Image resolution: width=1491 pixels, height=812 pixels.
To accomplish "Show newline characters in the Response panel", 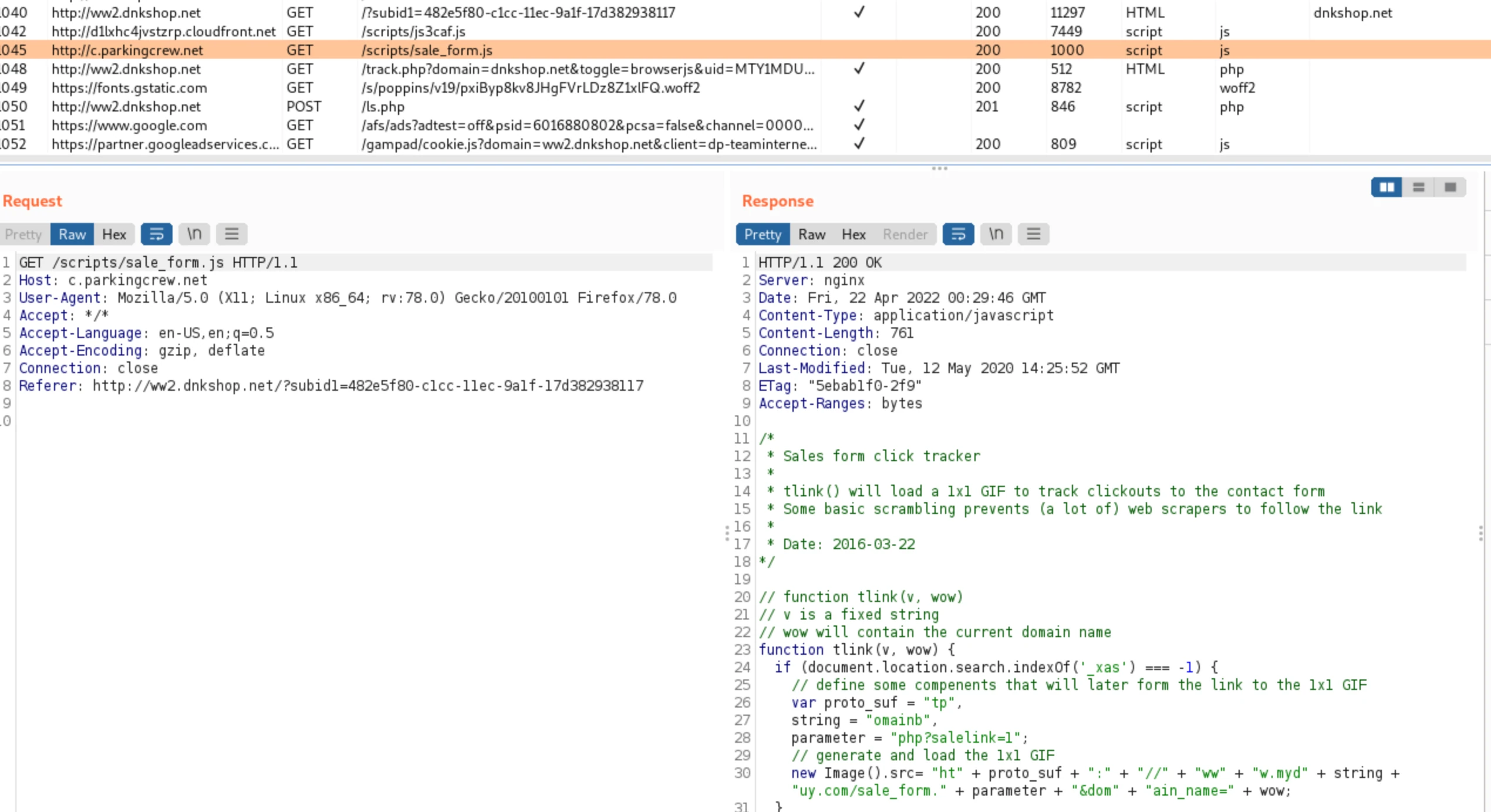I will 996,234.
